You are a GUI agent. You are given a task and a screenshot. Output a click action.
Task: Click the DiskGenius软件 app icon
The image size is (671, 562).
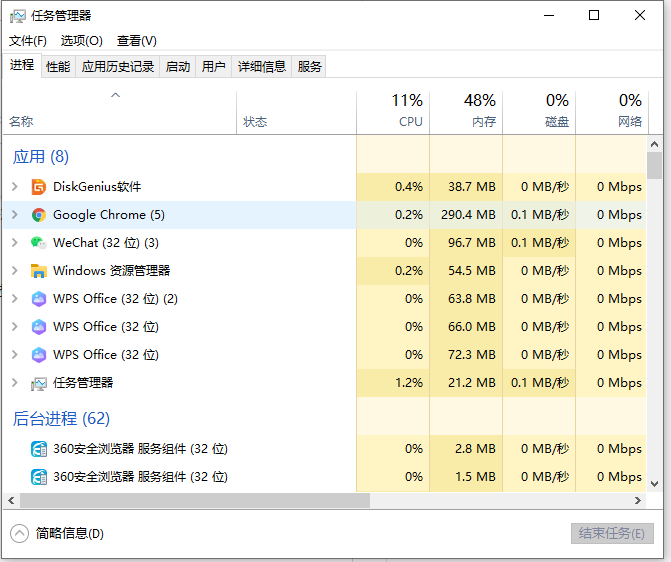click(x=39, y=187)
